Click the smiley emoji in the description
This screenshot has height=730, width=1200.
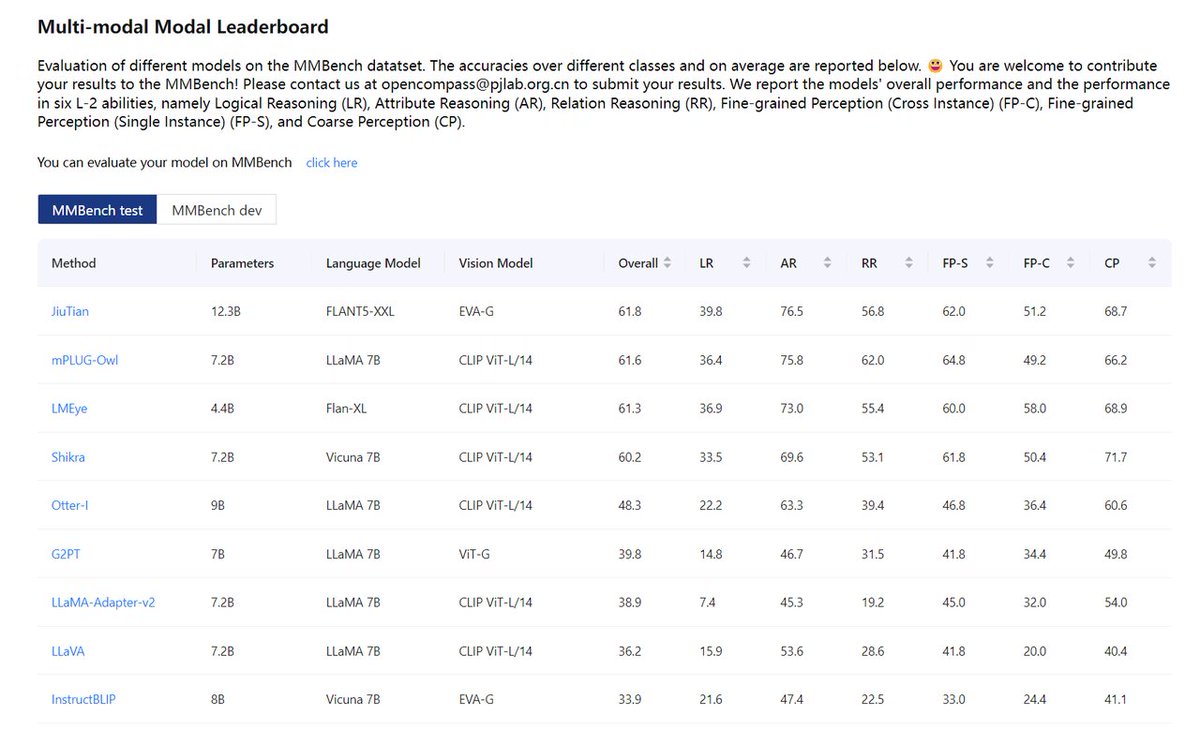(x=934, y=64)
